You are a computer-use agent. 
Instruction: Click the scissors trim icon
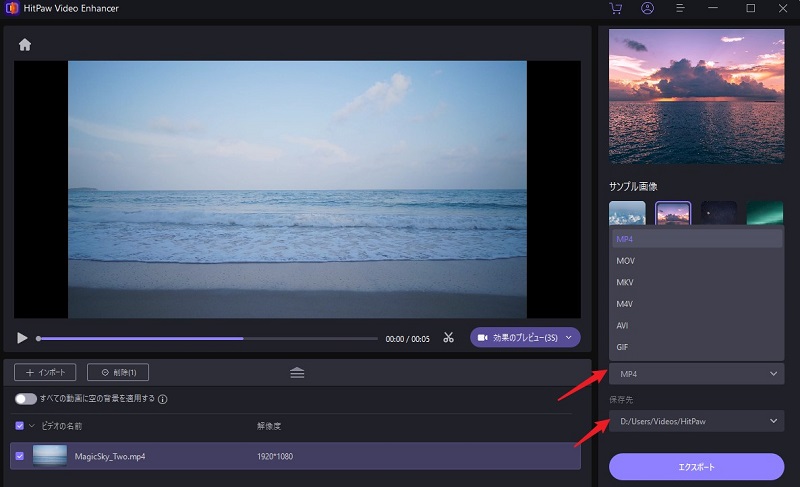tap(449, 338)
